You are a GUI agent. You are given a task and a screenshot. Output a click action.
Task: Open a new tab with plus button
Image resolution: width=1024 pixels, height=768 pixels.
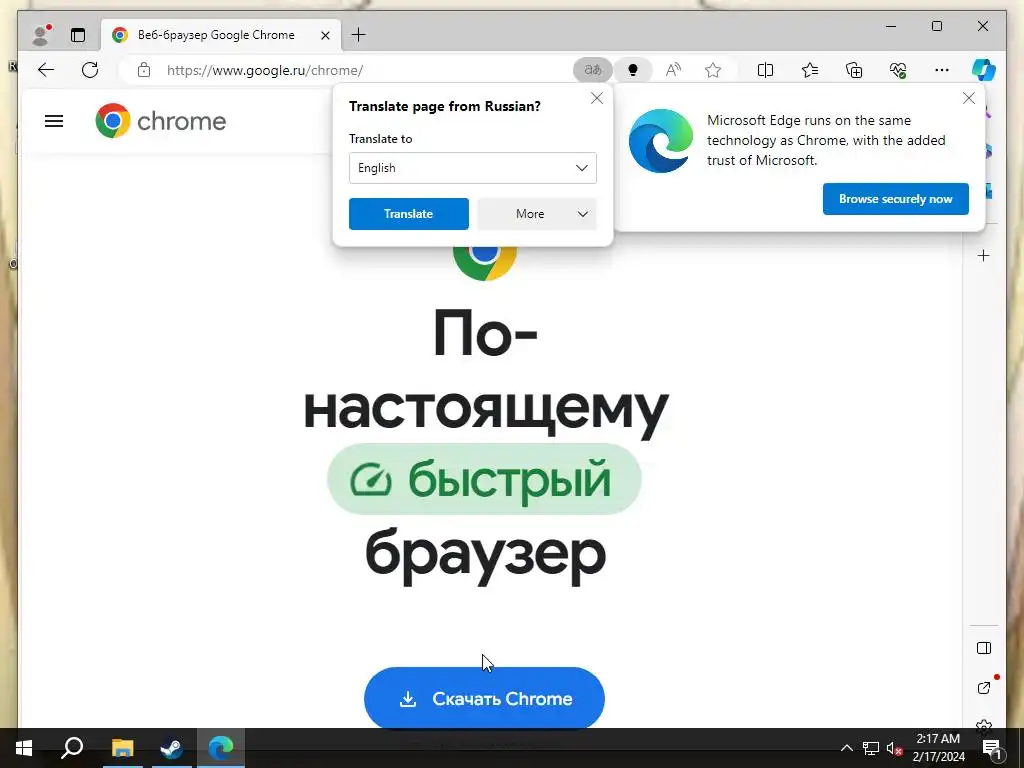(x=359, y=35)
